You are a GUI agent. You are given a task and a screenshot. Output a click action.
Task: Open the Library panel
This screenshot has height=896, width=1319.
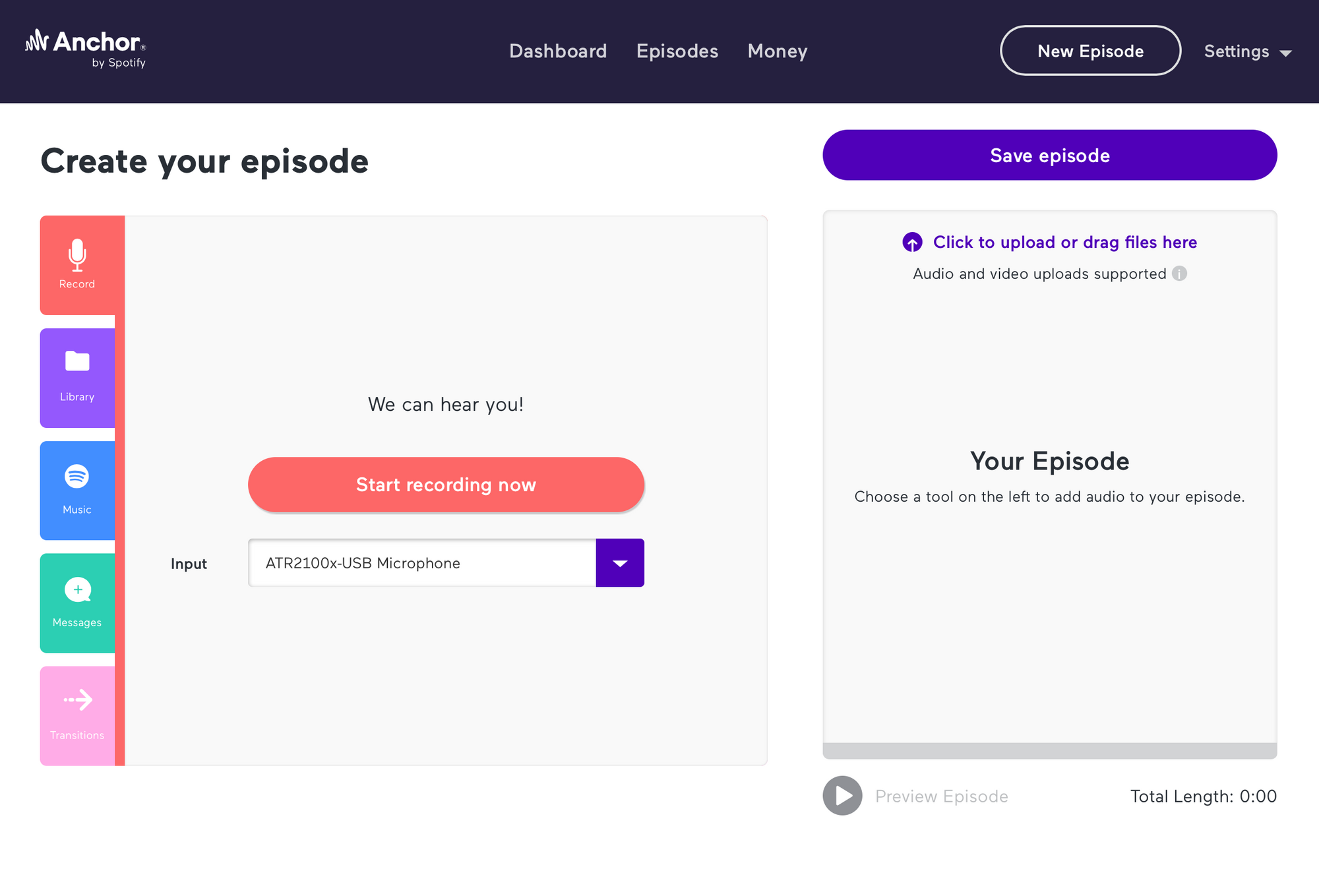click(77, 377)
